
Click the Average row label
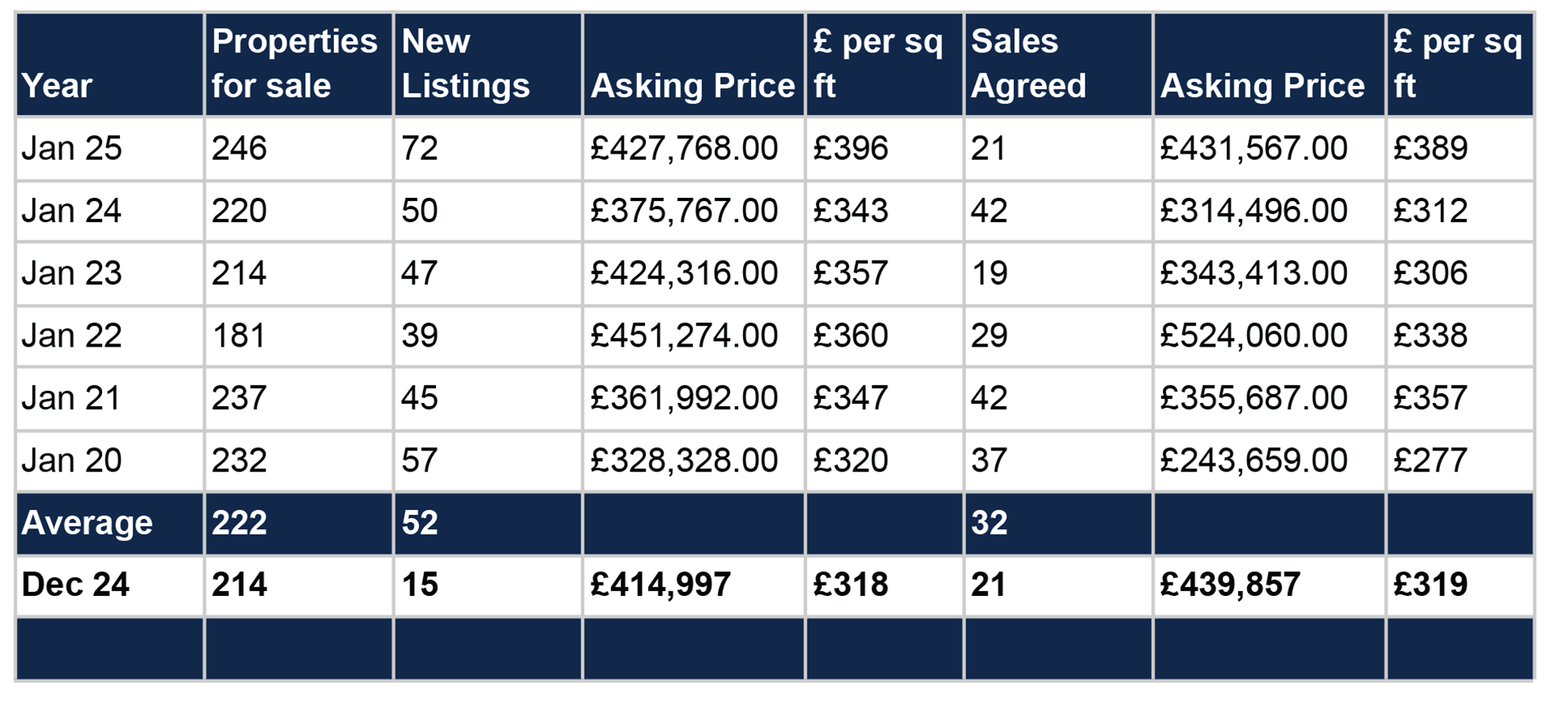[x=87, y=523]
